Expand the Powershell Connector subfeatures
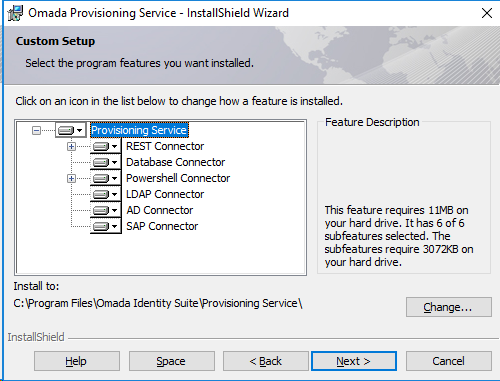This screenshot has height=381, width=500. click(x=71, y=178)
